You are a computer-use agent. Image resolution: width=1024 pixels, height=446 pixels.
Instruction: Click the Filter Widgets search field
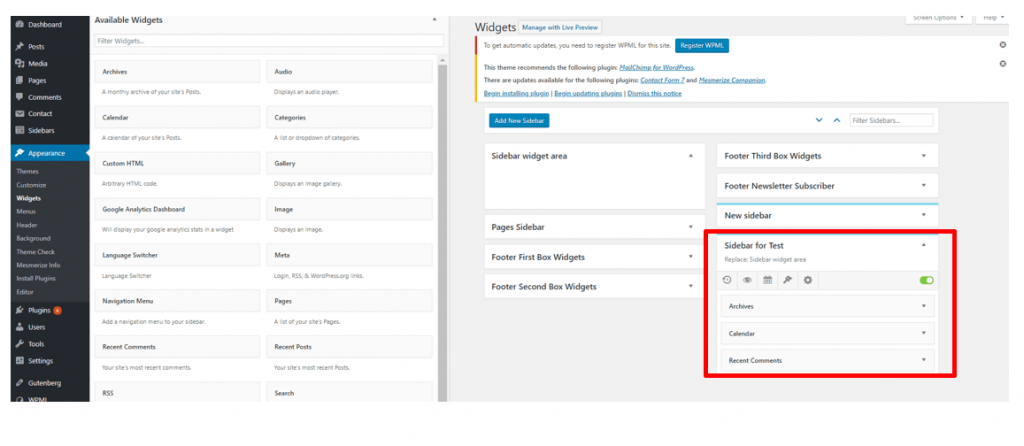[x=268, y=41]
